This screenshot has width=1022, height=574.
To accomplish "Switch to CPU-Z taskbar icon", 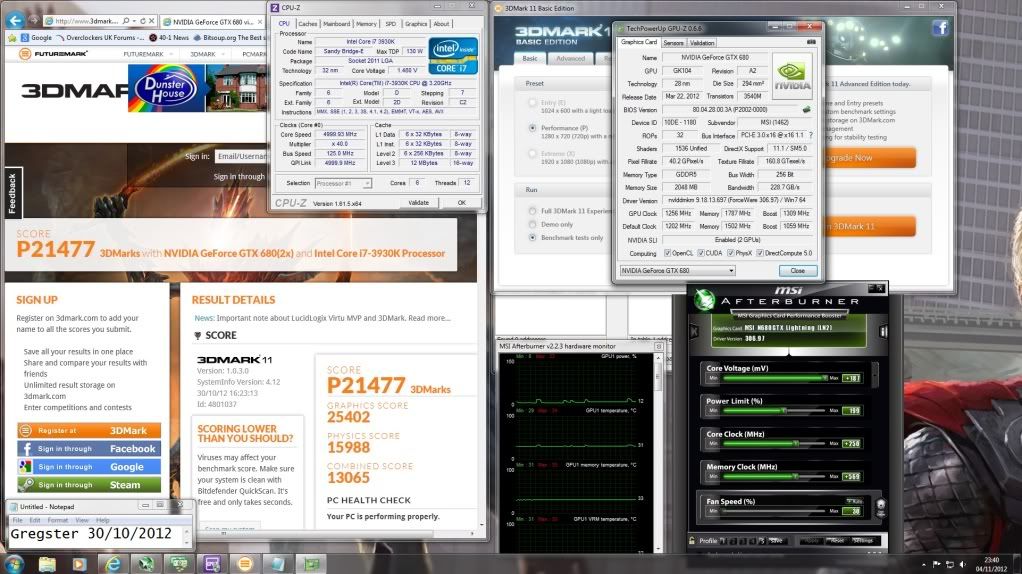I will (x=212, y=564).
